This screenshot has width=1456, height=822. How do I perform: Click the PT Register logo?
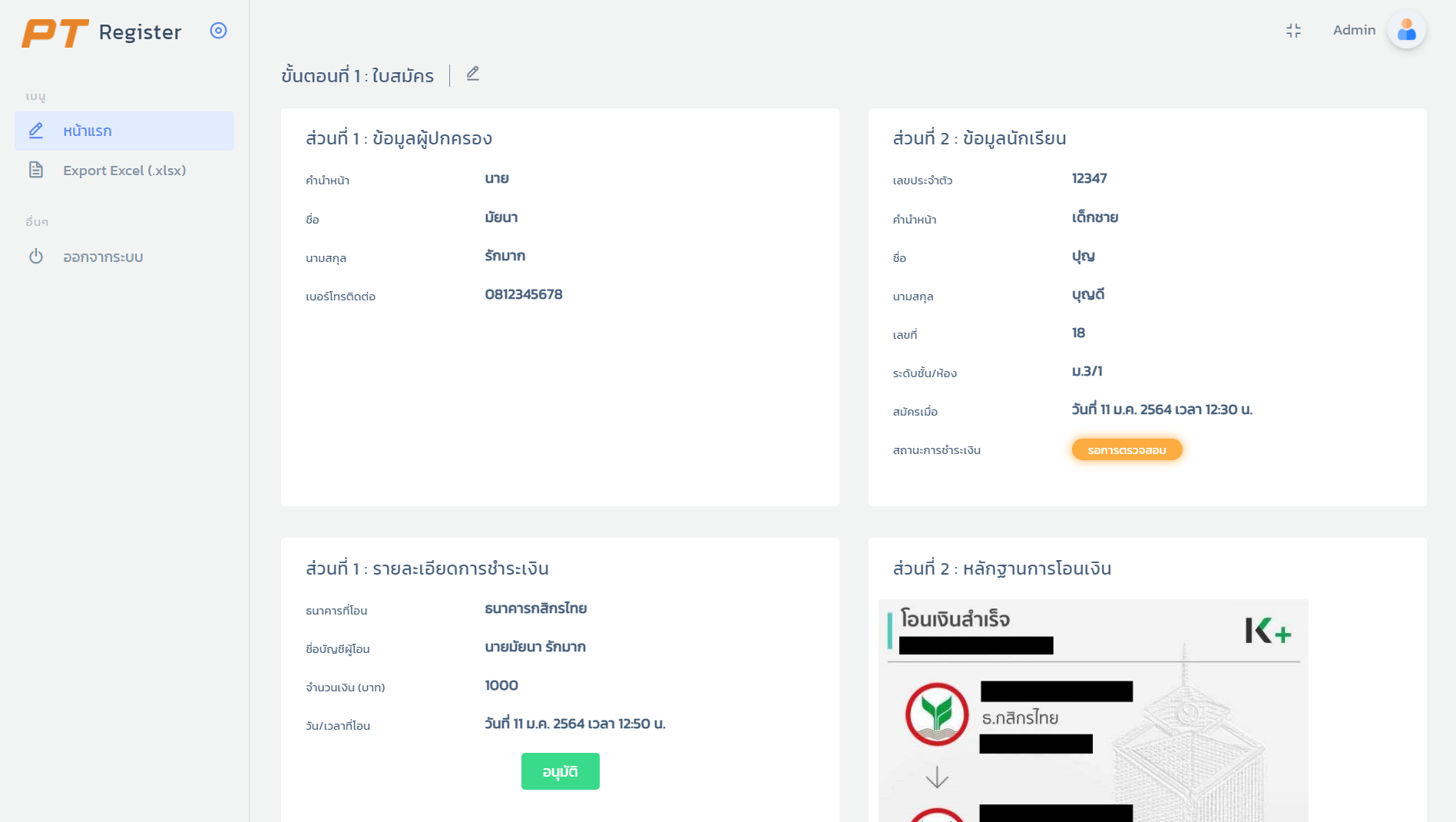tap(101, 32)
